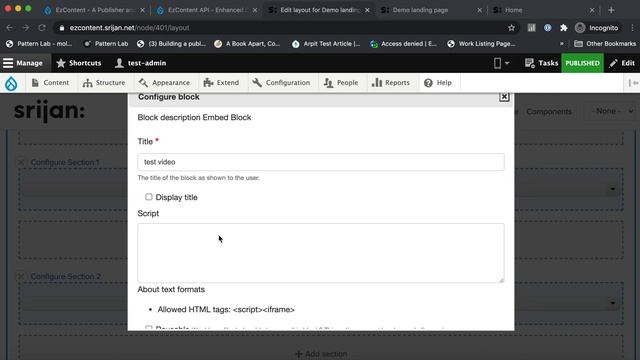Close the Configure block dialog
The height and width of the screenshot is (360, 640).
tap(504, 97)
